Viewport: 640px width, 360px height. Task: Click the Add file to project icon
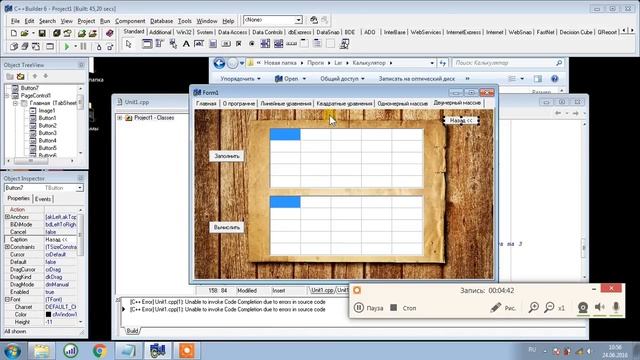pyautogui.click(x=82, y=33)
